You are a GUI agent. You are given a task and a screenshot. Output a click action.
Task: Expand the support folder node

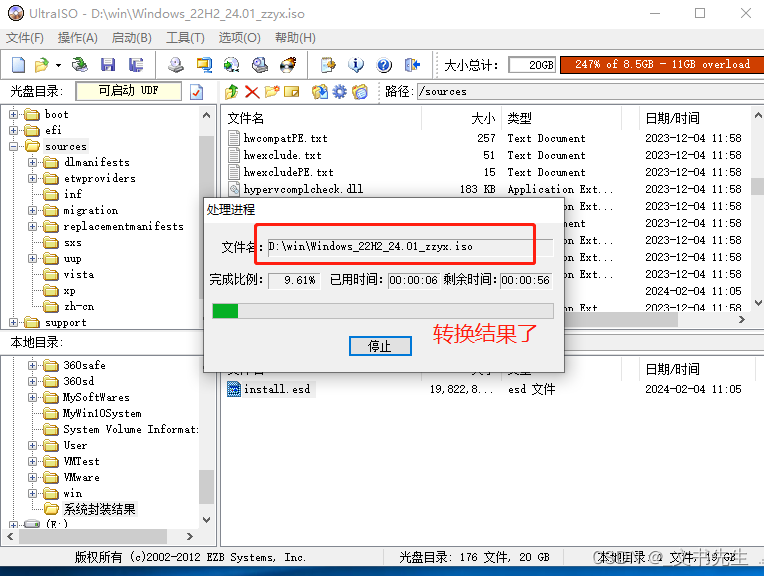(x=14, y=323)
